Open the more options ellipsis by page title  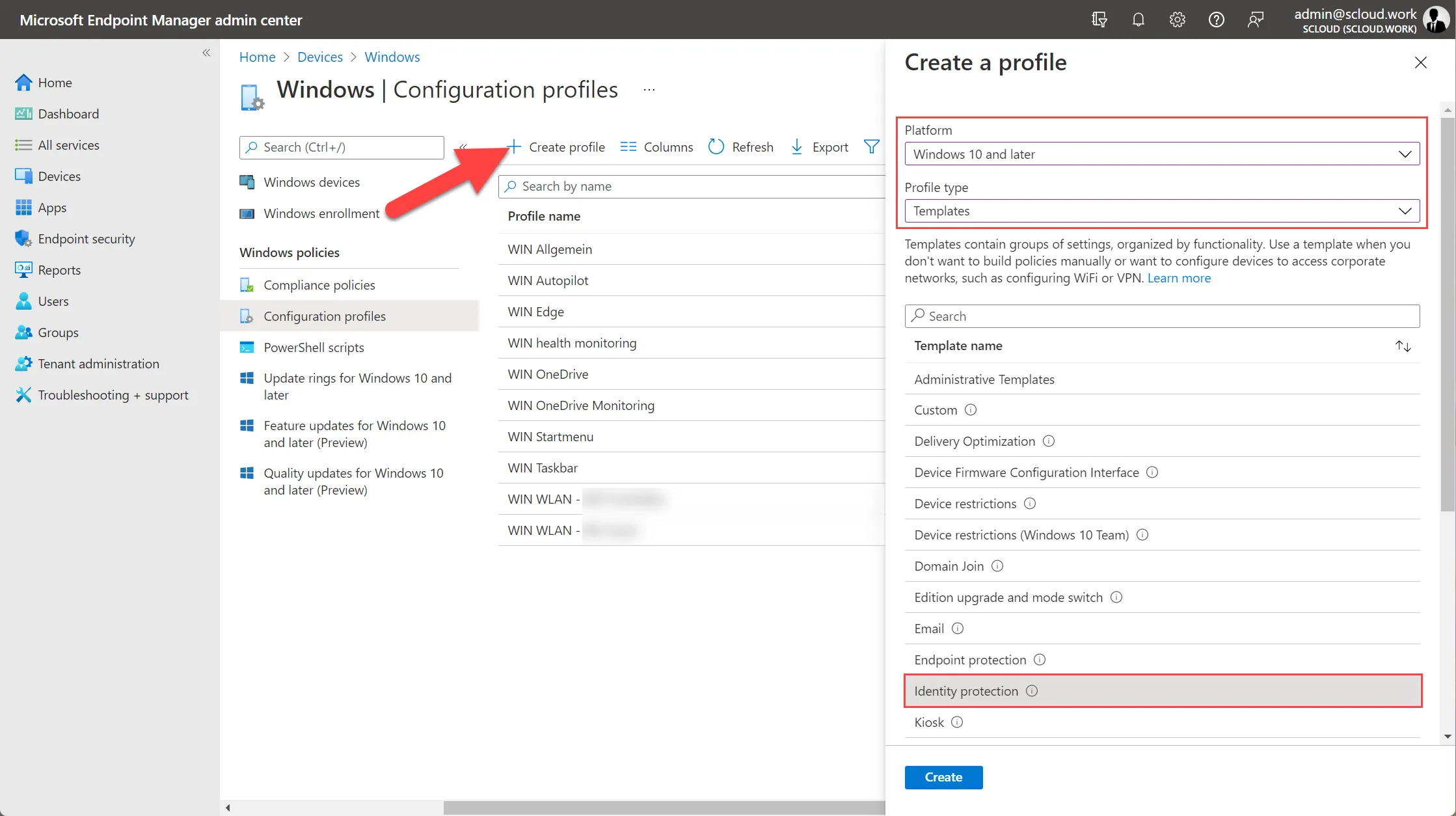pyautogui.click(x=649, y=90)
